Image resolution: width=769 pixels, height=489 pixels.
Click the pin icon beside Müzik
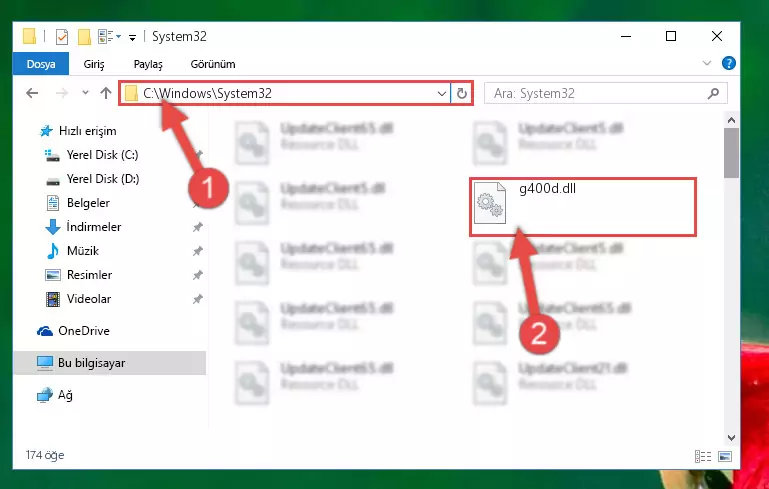[x=197, y=251]
